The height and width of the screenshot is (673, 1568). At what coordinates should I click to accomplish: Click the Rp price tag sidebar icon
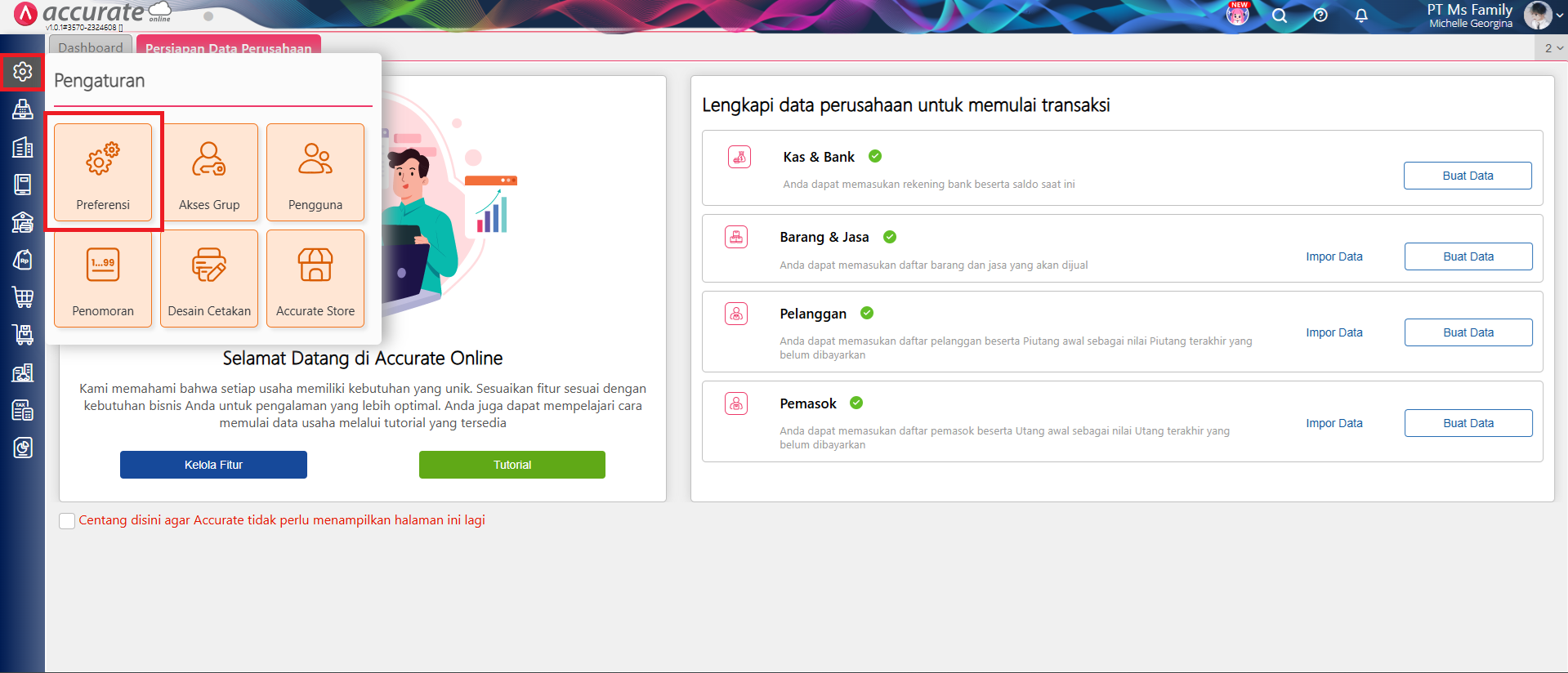point(23,260)
